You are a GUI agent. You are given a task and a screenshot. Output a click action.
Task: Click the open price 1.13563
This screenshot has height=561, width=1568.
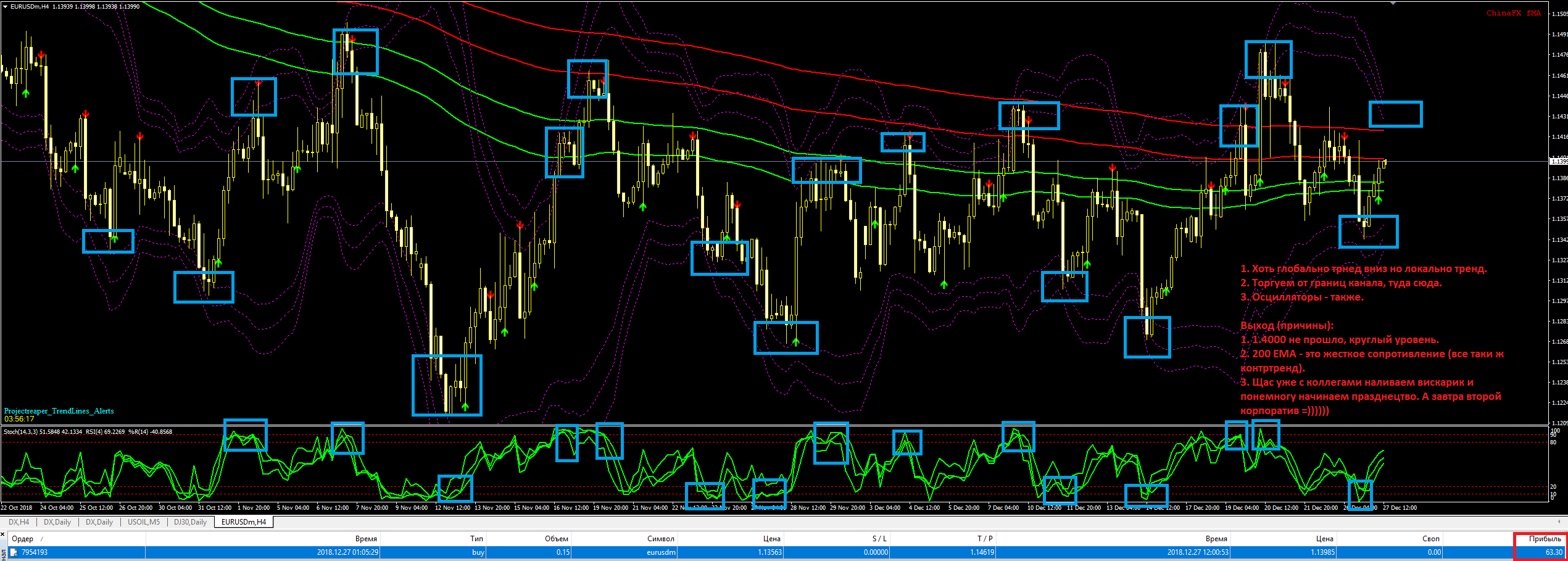click(769, 552)
